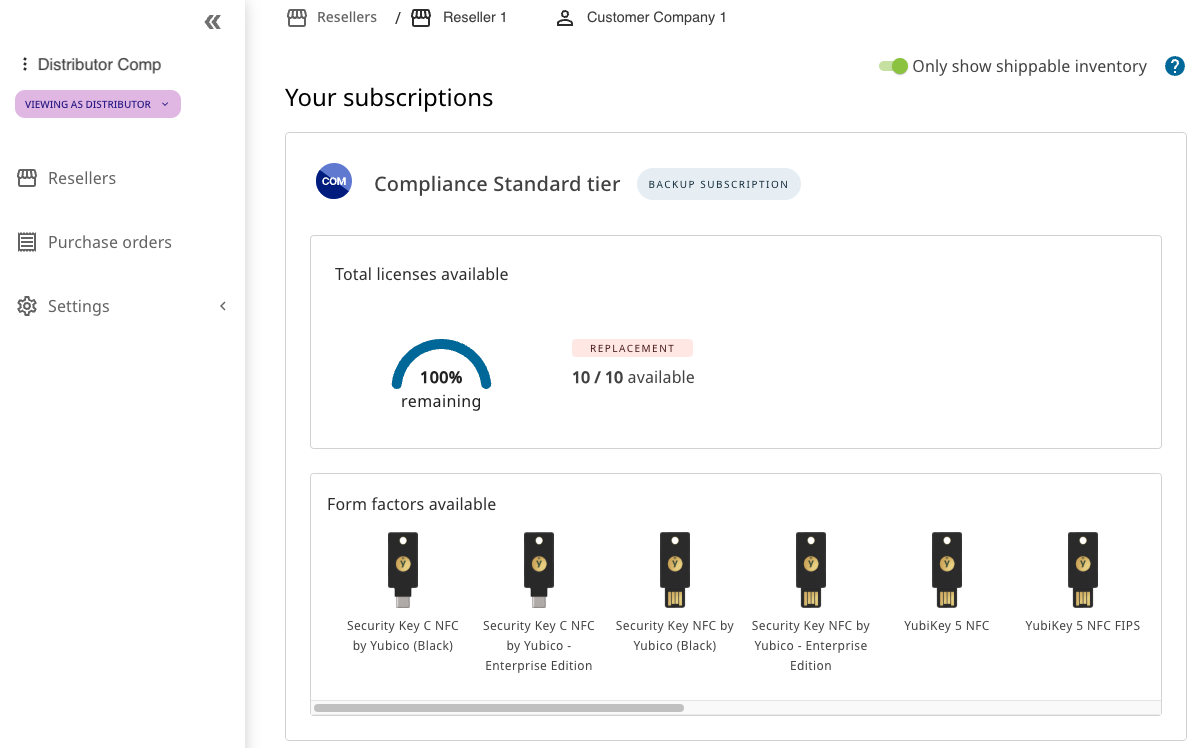1196x748 pixels.
Task: Click the Customer Company 1 person icon
Action: 564,18
